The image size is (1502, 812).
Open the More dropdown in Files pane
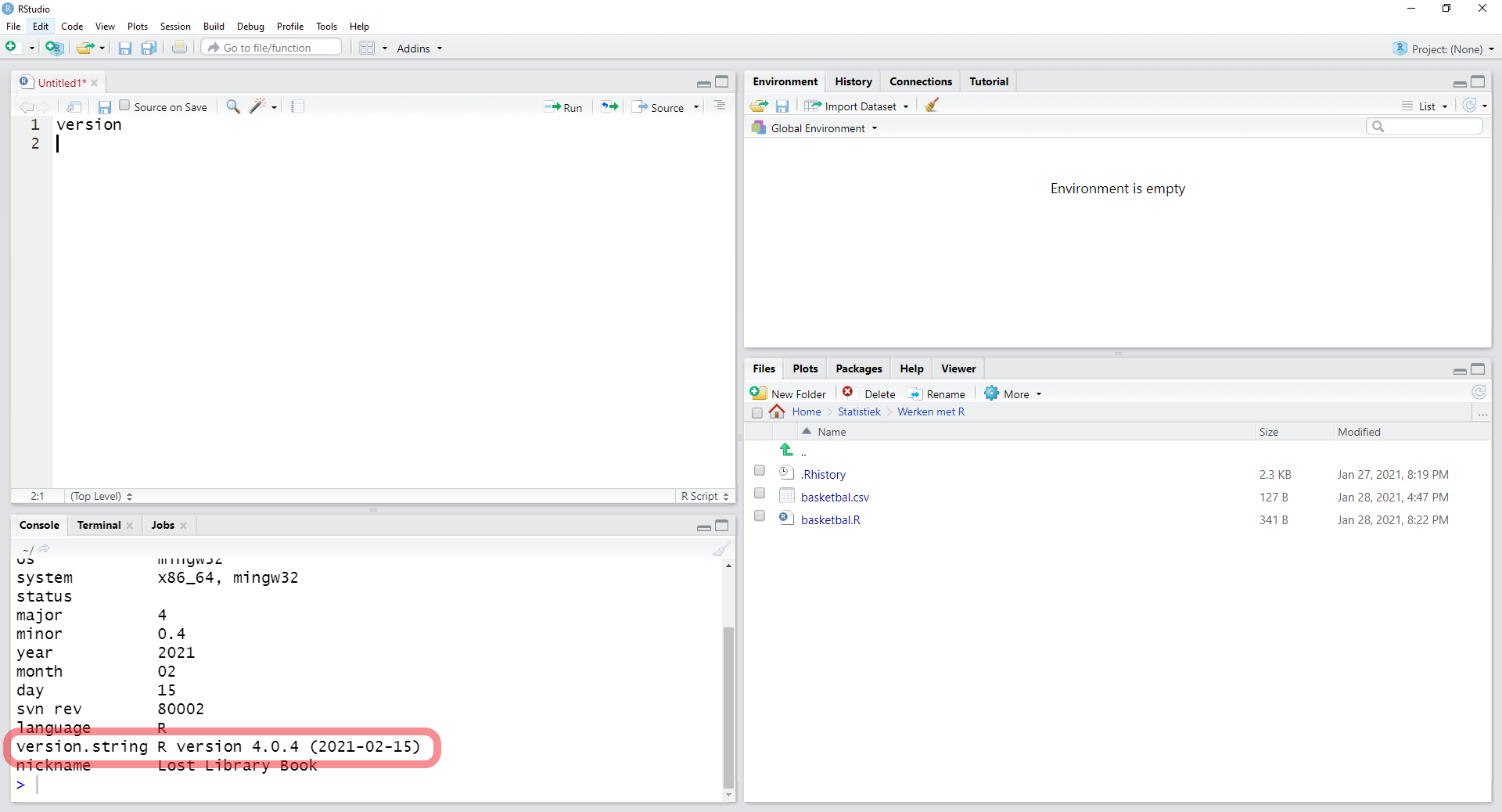(1013, 393)
